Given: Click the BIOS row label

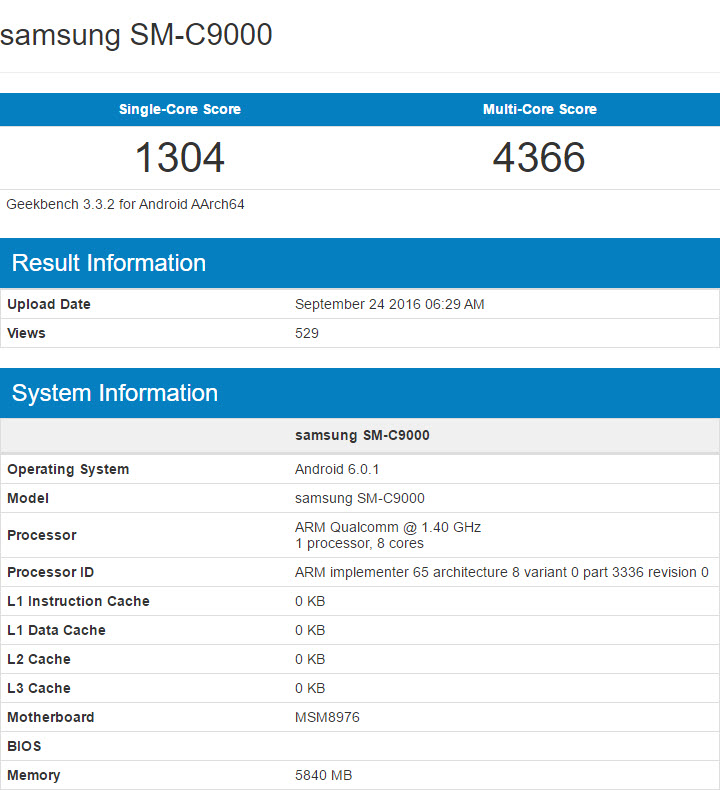Looking at the screenshot, I should point(24,746).
